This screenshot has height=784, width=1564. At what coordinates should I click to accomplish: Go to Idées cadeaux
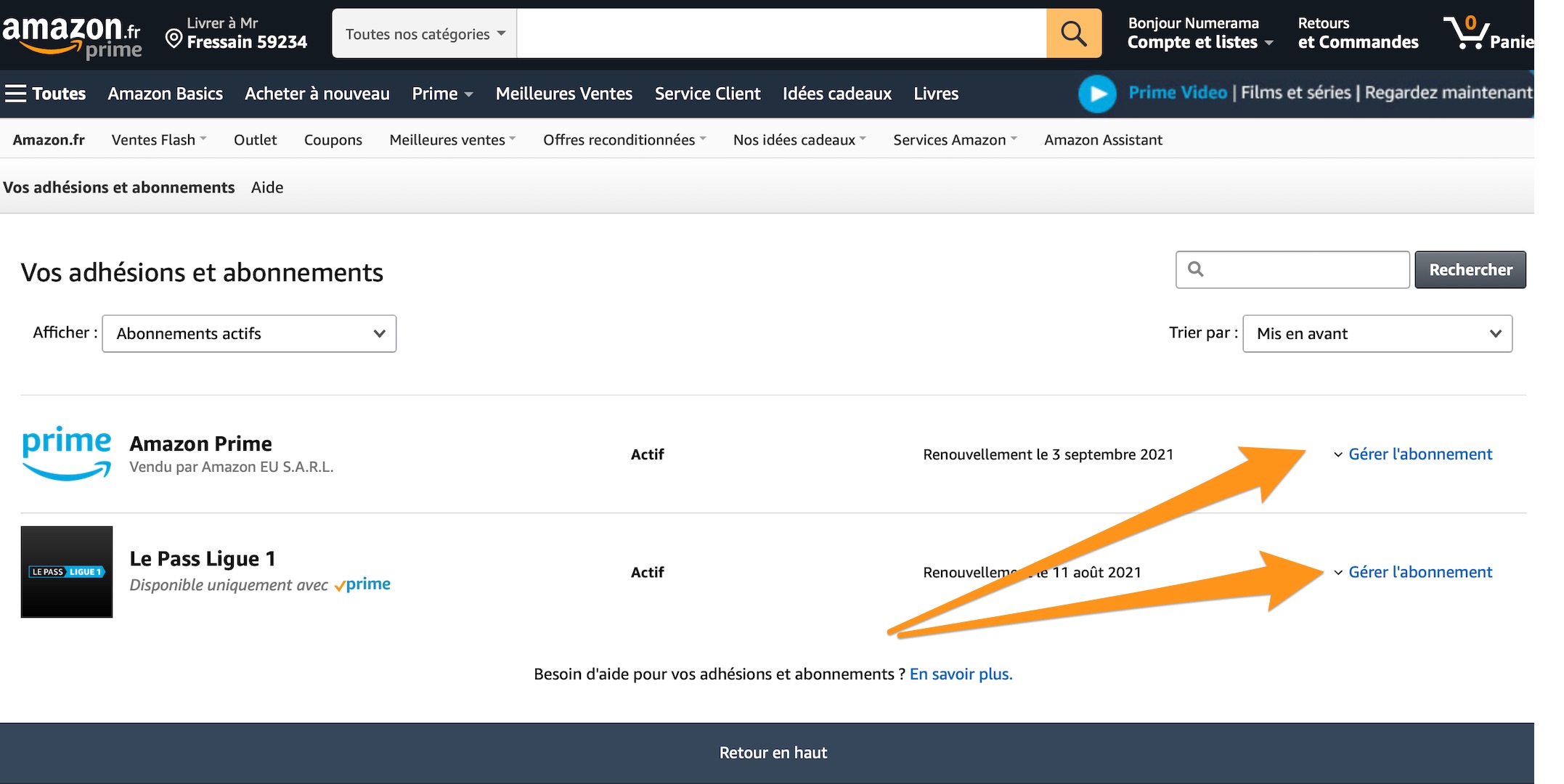837,94
